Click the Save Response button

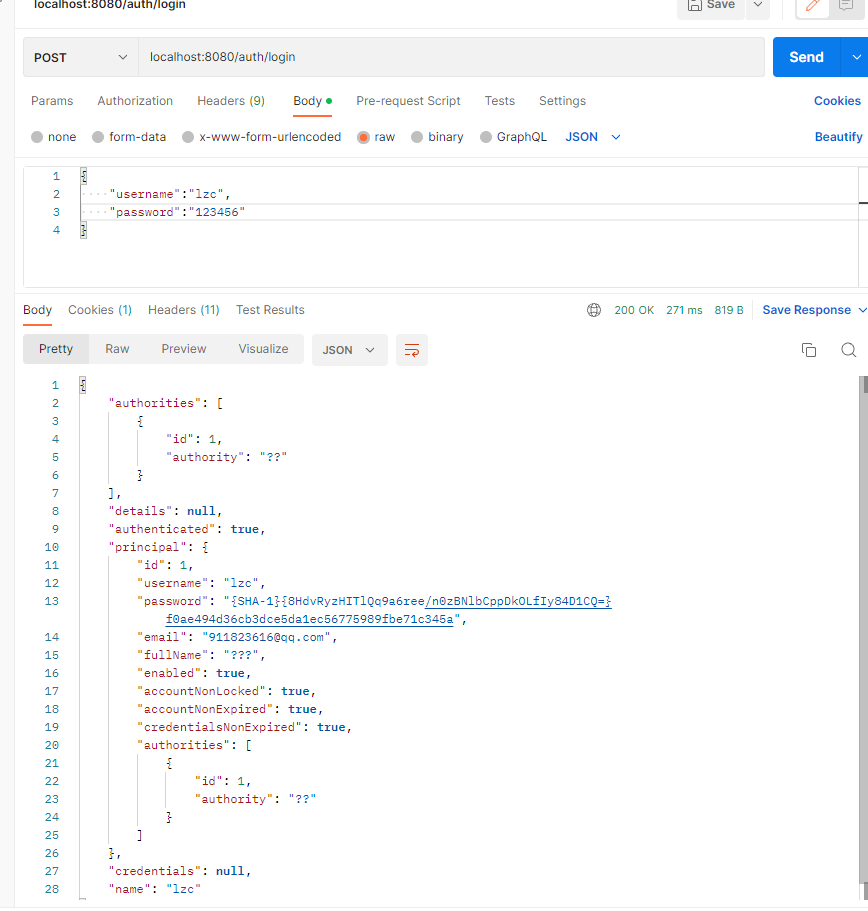click(x=806, y=310)
